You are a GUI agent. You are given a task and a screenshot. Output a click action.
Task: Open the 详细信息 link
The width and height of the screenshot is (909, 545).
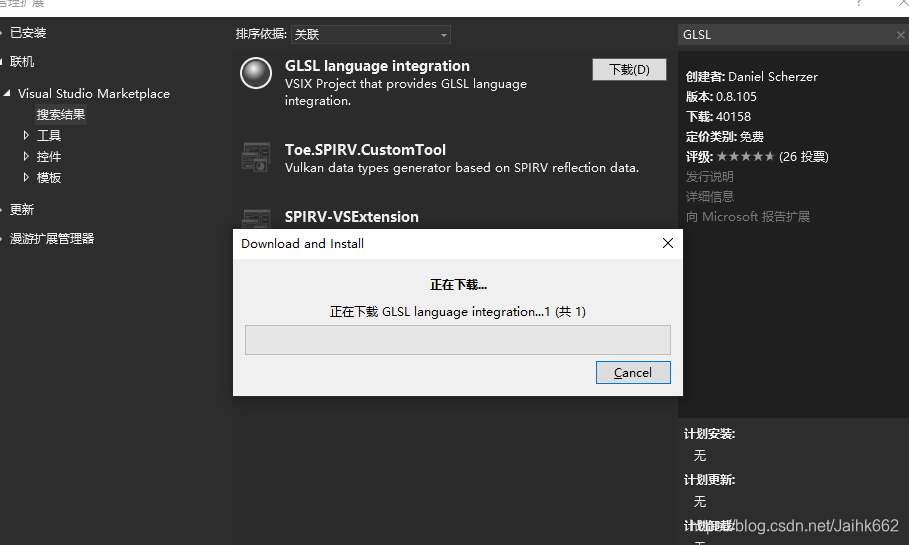pos(710,197)
